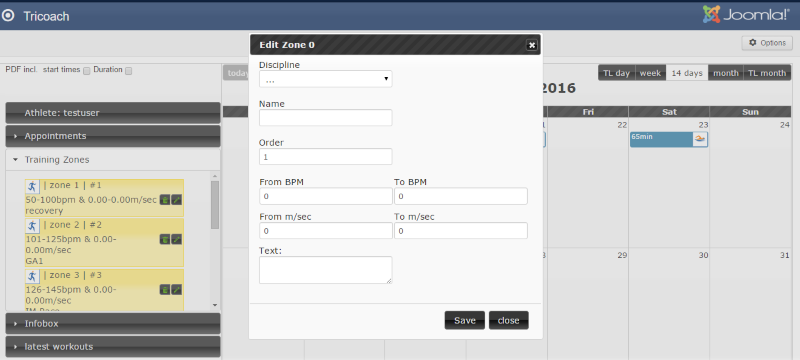The image size is (800, 360).
Task: Close the Edit Zone 0 dialog with X
Action: pos(532,45)
